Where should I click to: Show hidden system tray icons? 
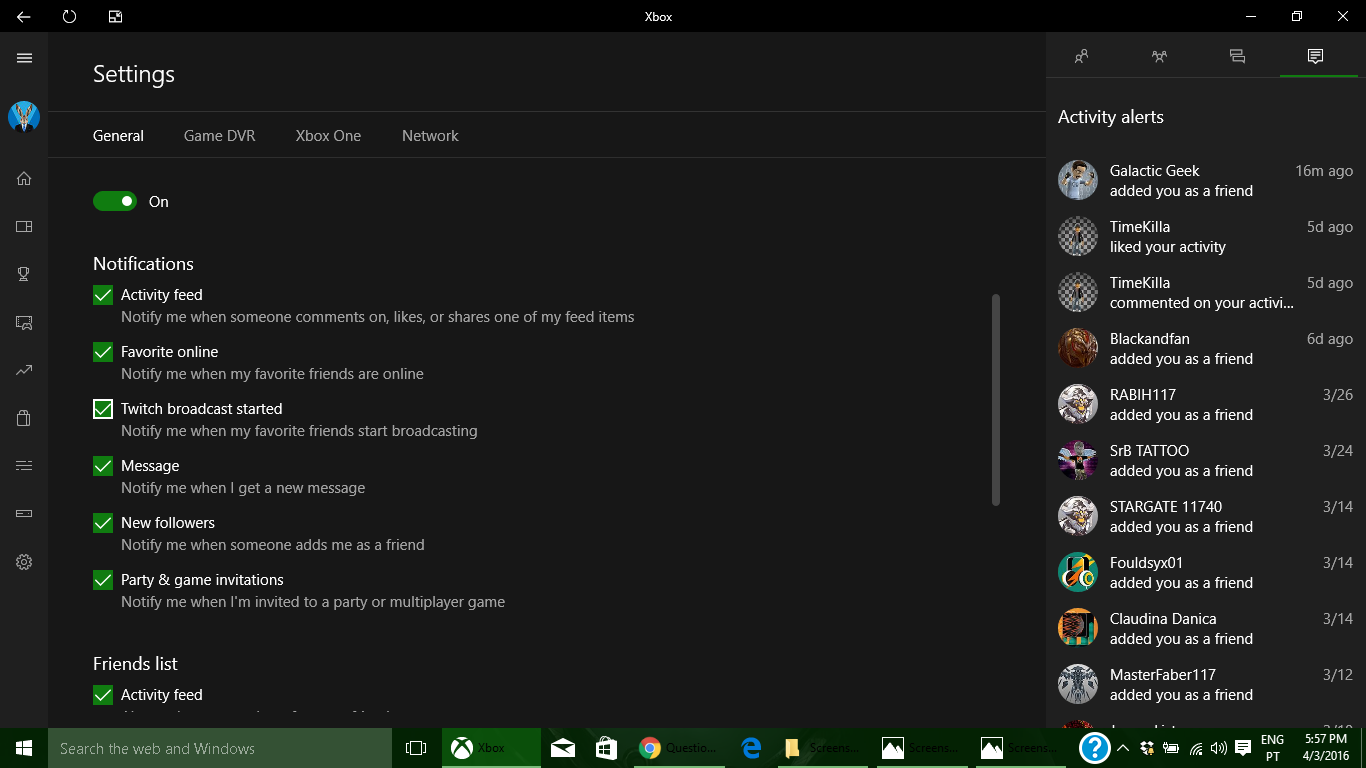pos(1122,748)
